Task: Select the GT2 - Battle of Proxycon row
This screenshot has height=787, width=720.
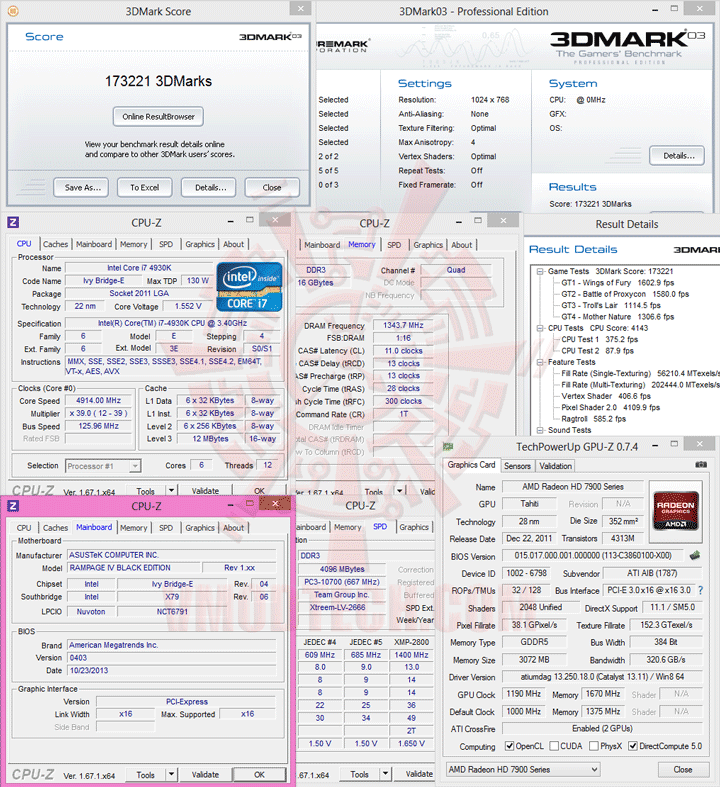Action: pos(625,294)
